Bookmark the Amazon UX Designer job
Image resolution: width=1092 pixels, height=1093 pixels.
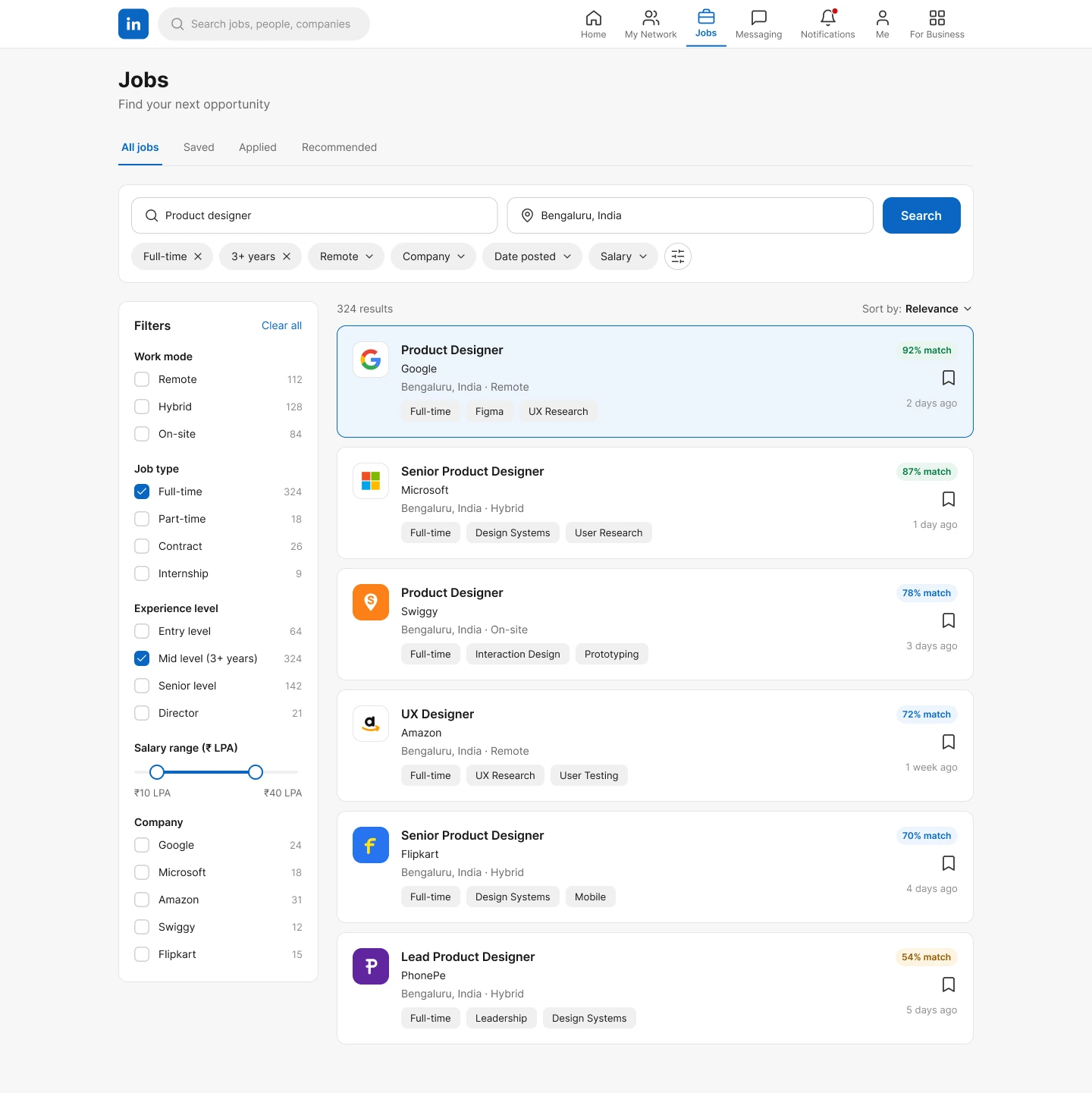coord(949,742)
